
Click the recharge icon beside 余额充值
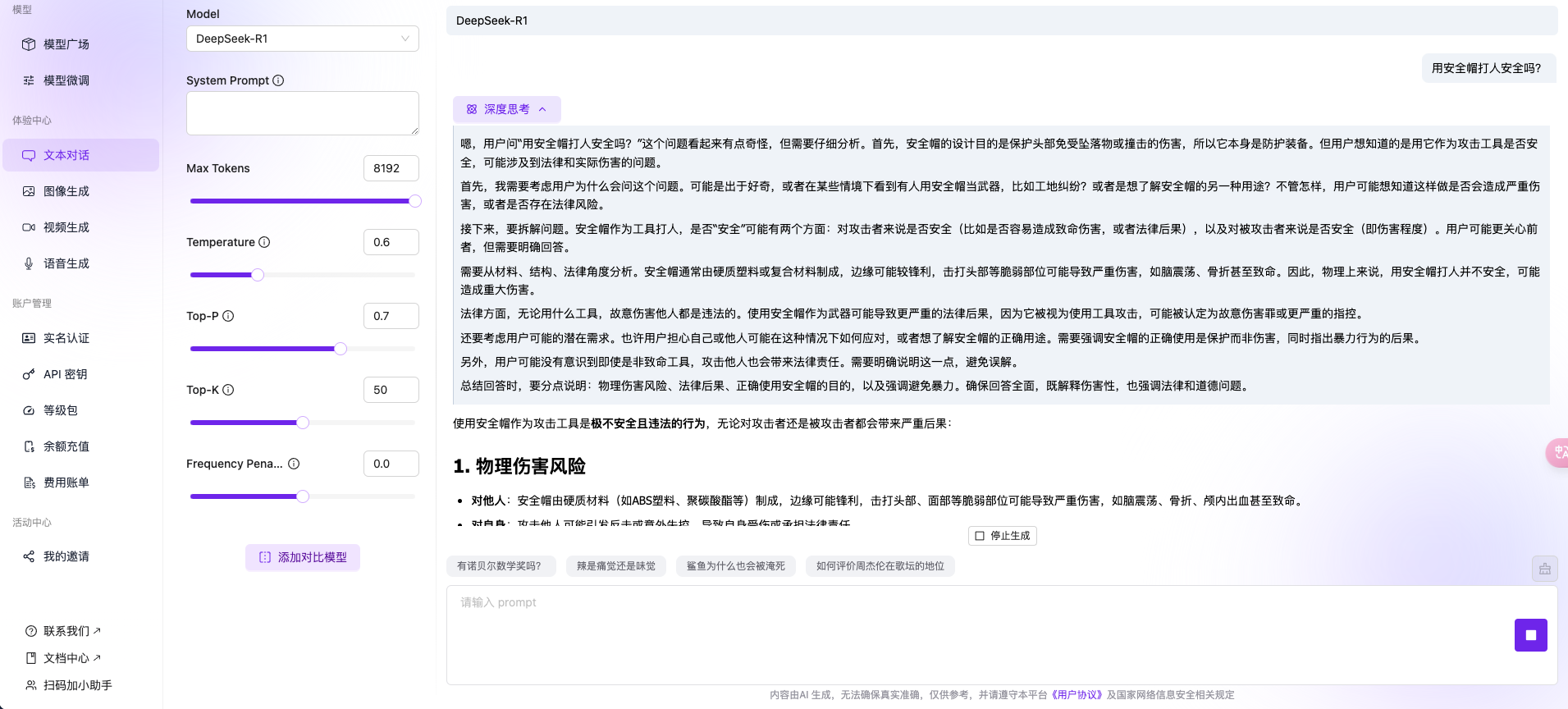(29, 446)
